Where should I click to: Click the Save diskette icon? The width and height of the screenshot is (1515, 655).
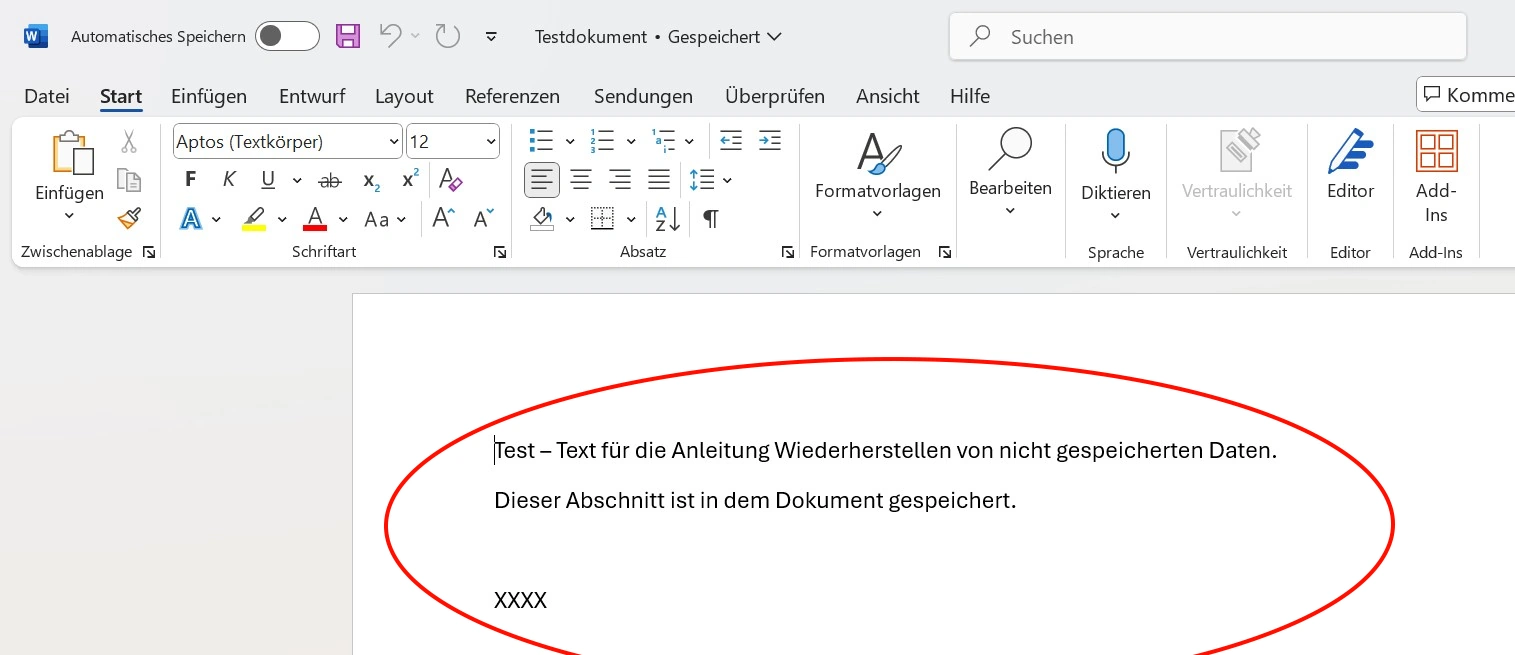coord(347,37)
